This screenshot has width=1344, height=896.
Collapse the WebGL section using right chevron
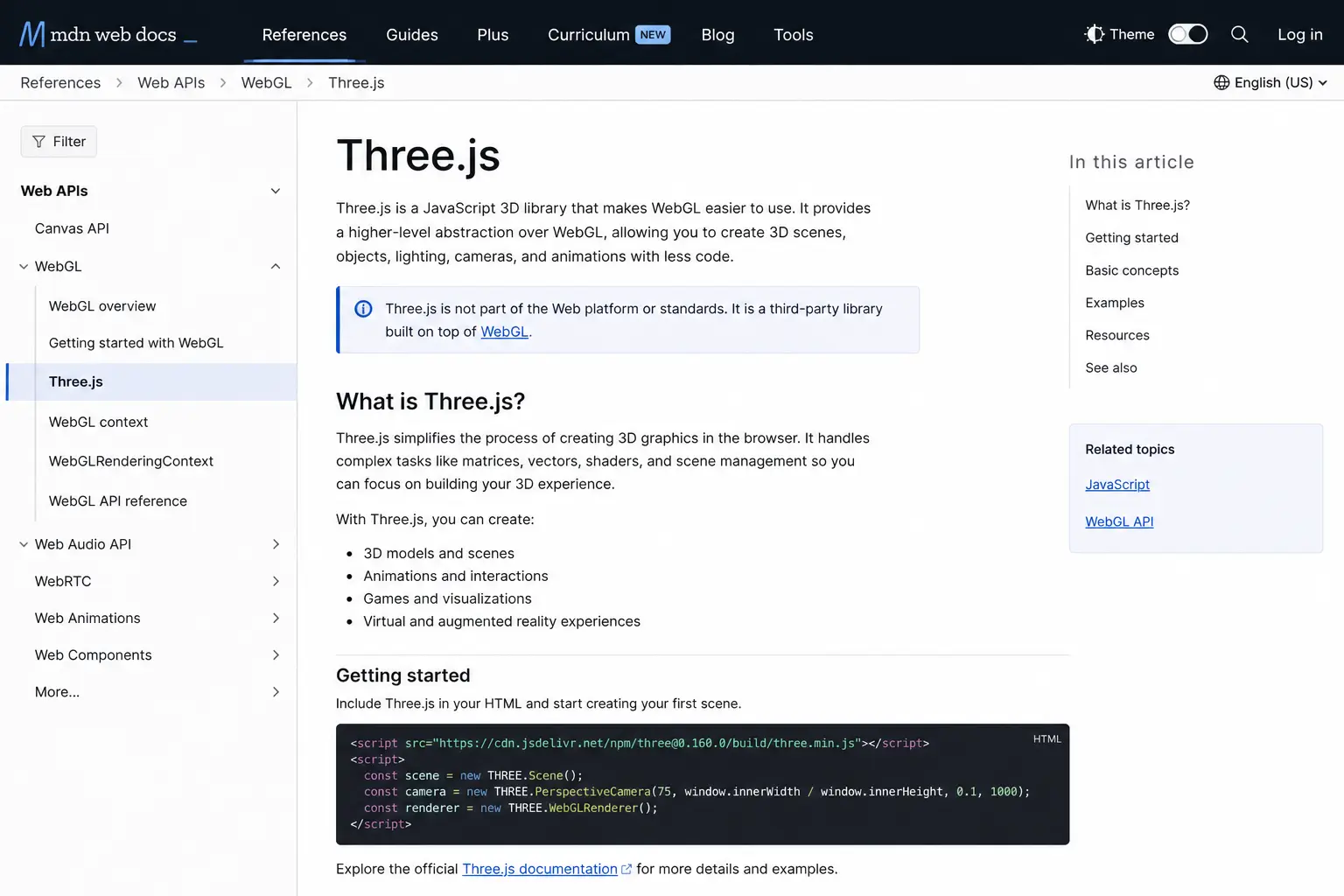[276, 266]
